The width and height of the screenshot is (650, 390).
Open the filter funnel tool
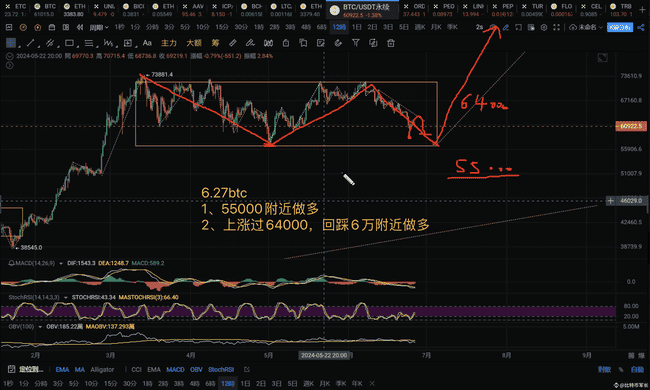[355, 43]
